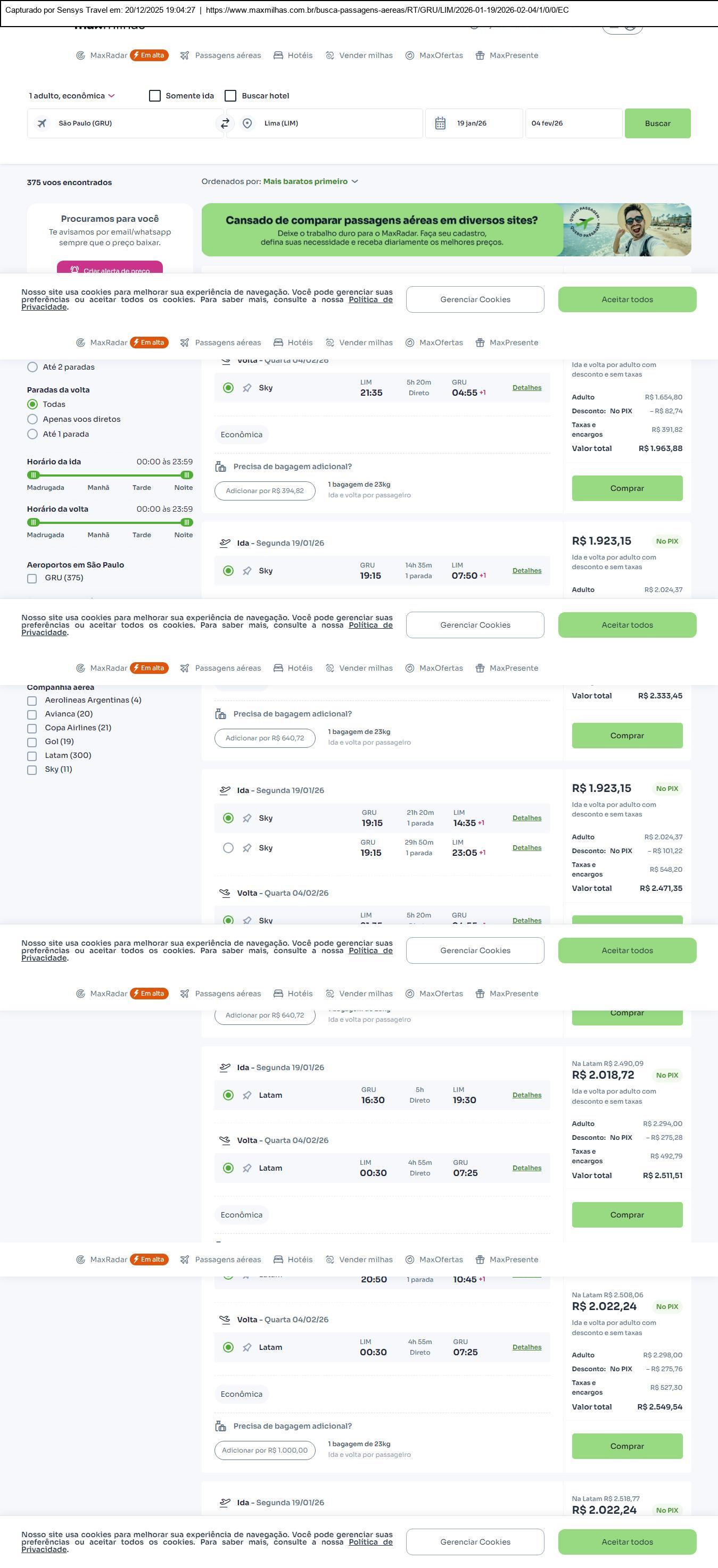Click the swap origin and destination icon

225,123
